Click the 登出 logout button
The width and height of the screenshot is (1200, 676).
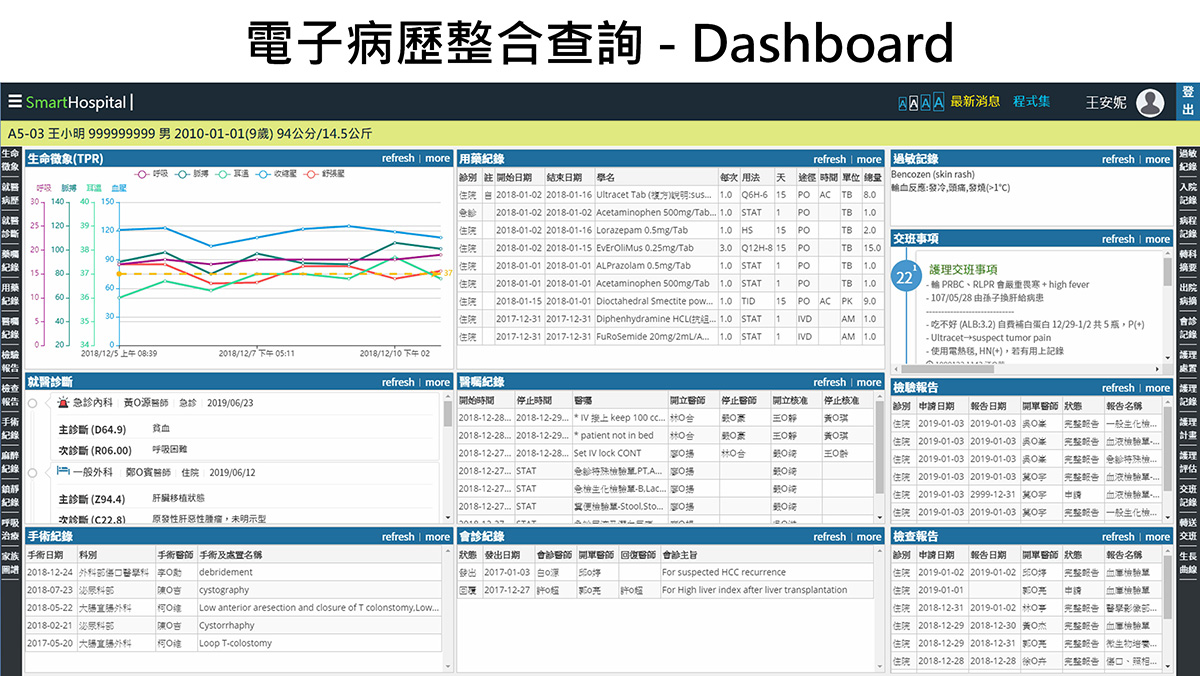(x=1188, y=101)
